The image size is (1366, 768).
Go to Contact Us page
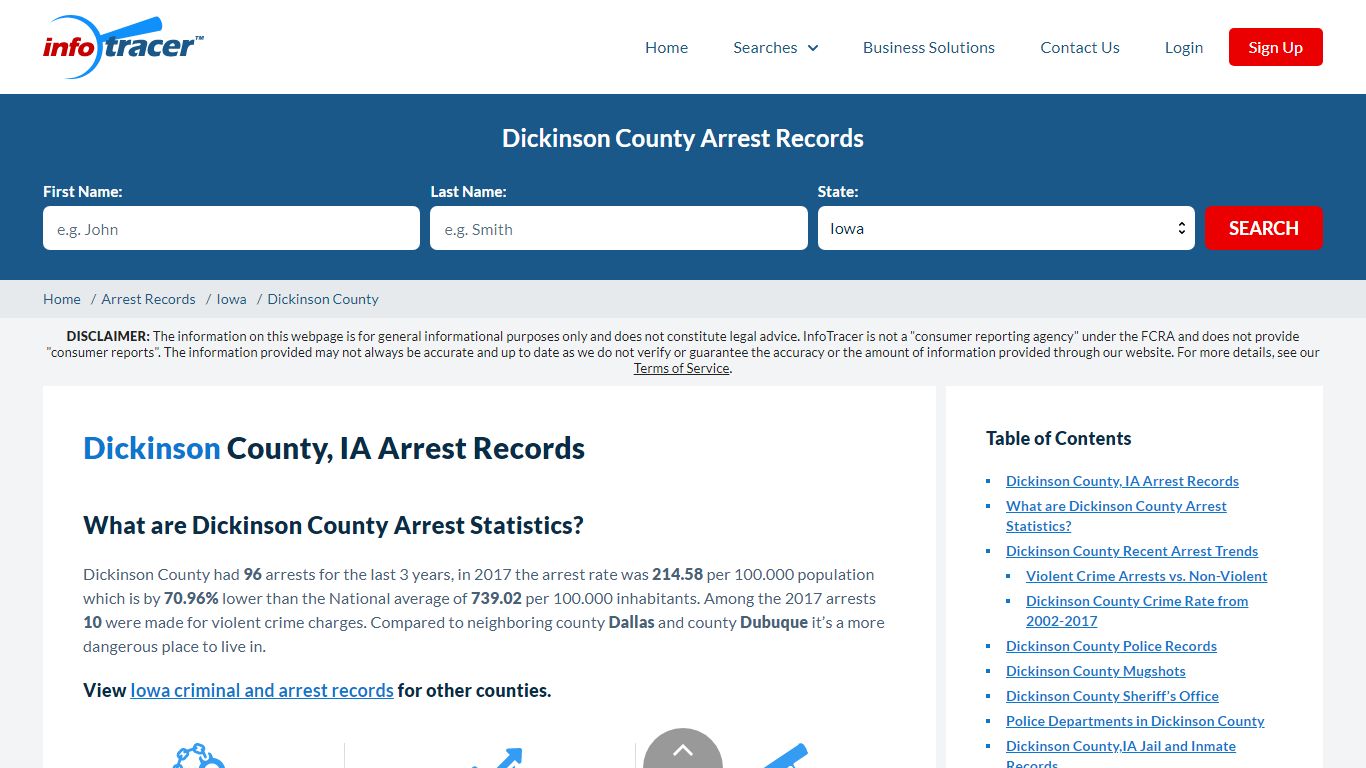click(x=1080, y=47)
